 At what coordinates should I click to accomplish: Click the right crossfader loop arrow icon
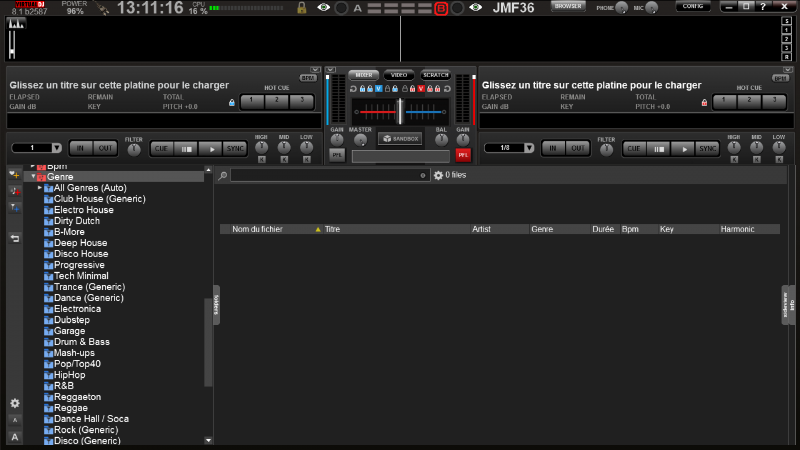447,89
